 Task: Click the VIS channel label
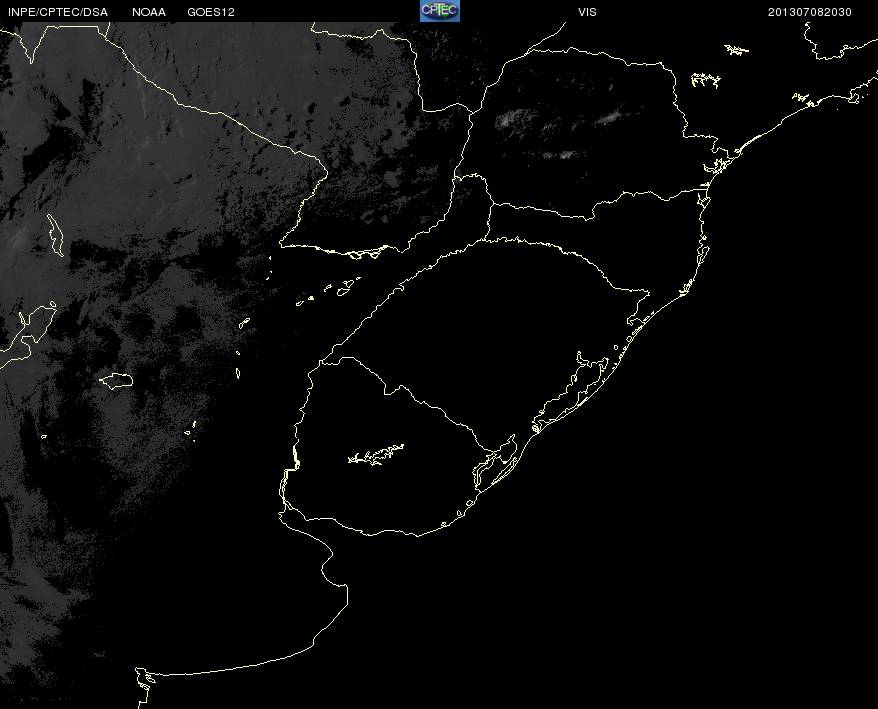pyautogui.click(x=587, y=12)
